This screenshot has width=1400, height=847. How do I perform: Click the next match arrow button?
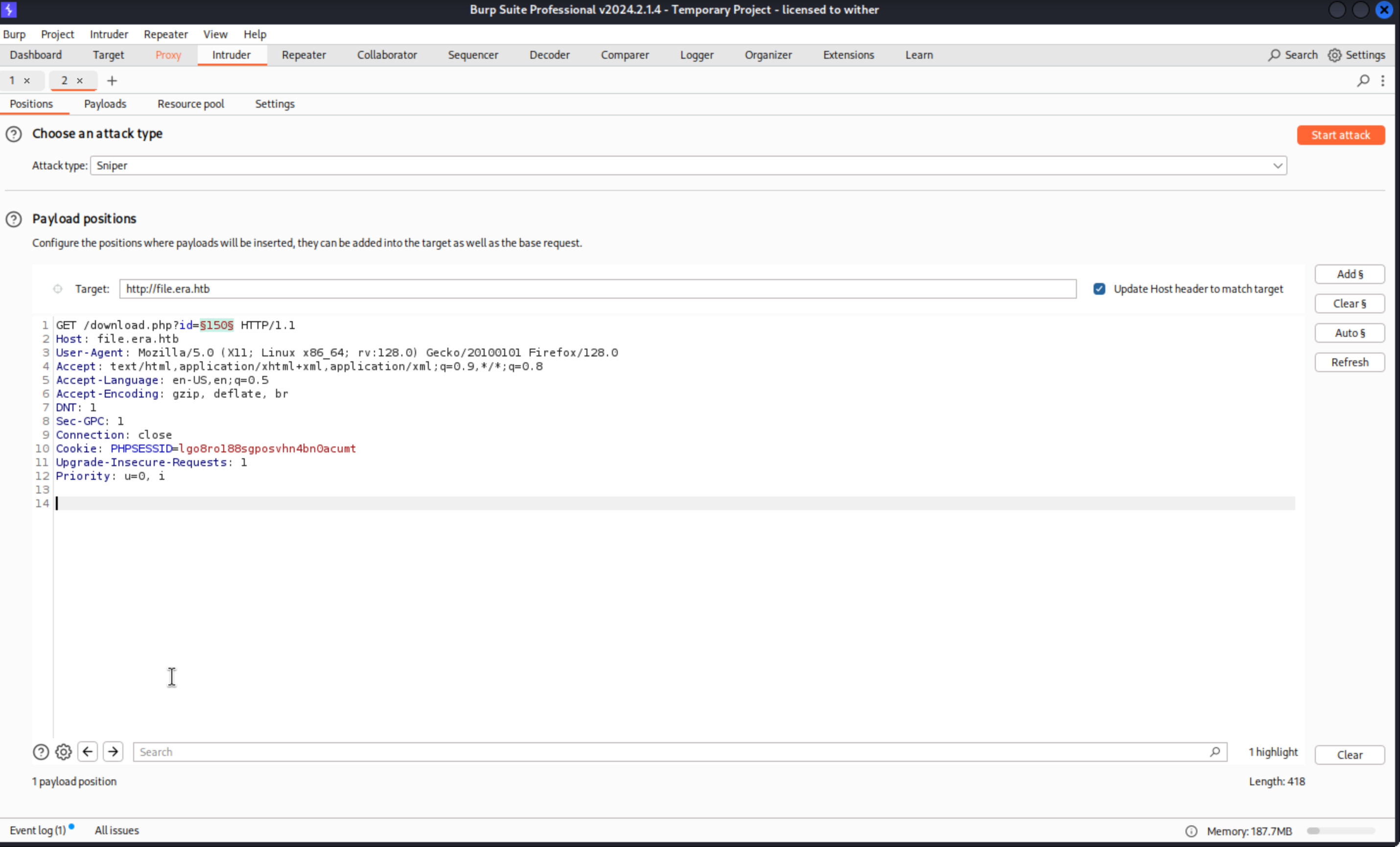point(113,752)
